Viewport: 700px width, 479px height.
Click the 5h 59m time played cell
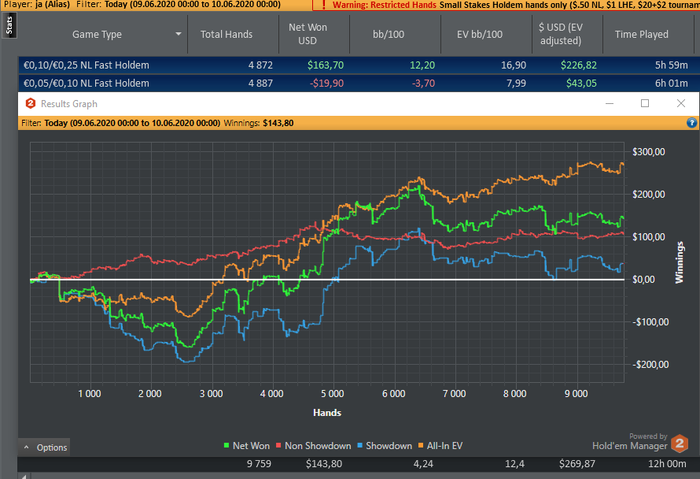pyautogui.click(x=671, y=65)
